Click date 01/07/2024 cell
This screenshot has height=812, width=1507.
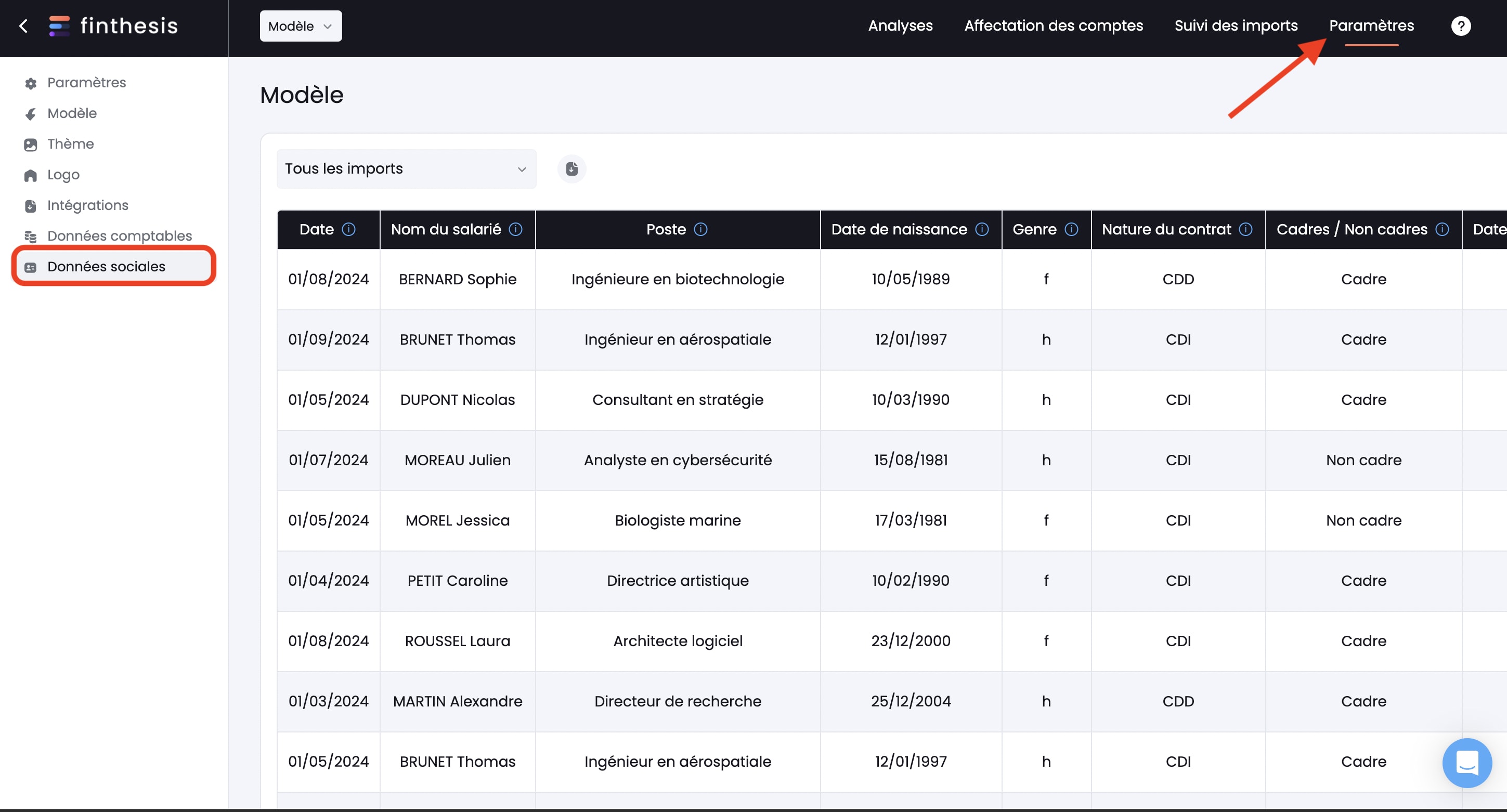[x=328, y=460]
